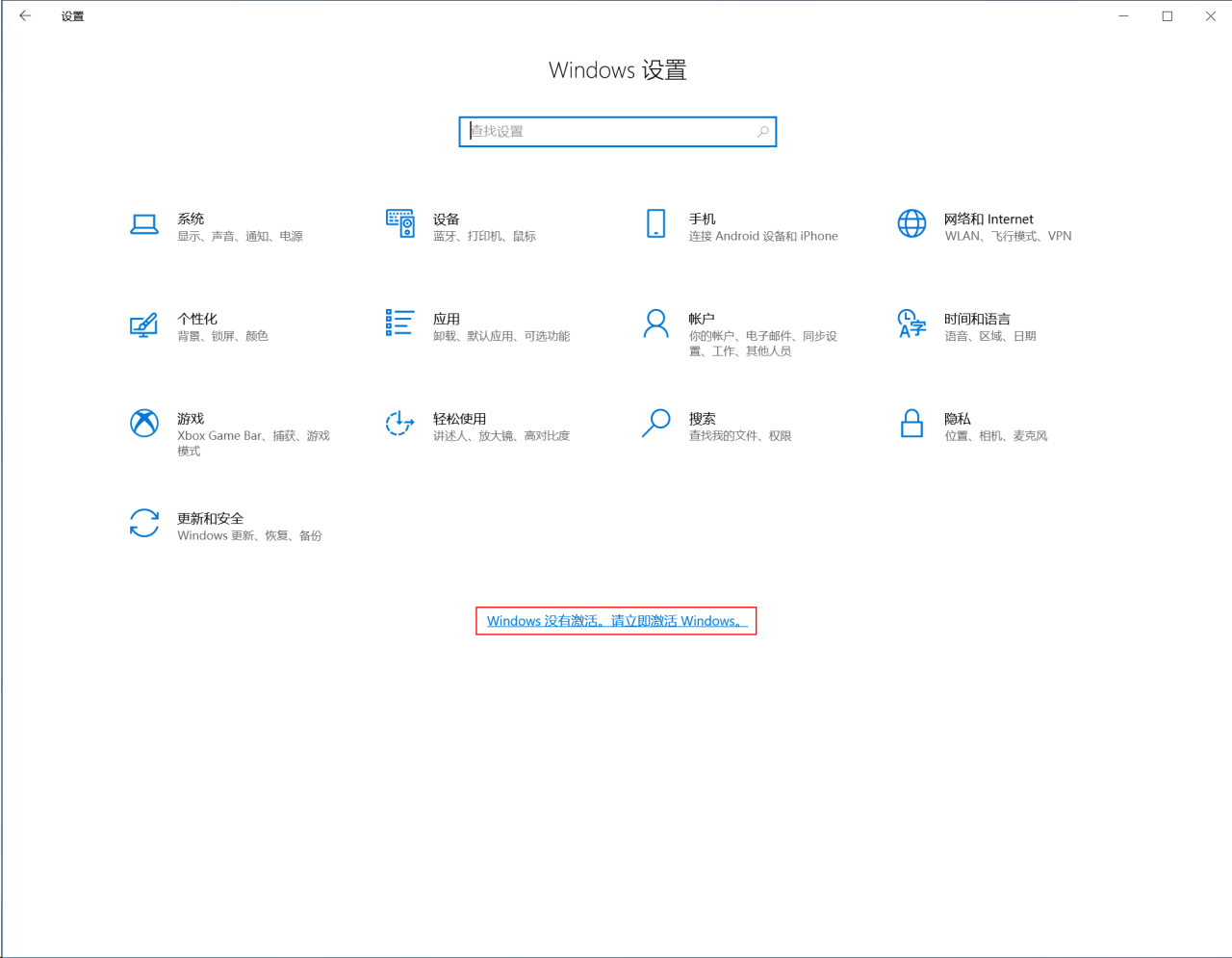The image size is (1232, 958).
Task: Click the 背景、锁屏、颜色 description
Action: coord(222,336)
